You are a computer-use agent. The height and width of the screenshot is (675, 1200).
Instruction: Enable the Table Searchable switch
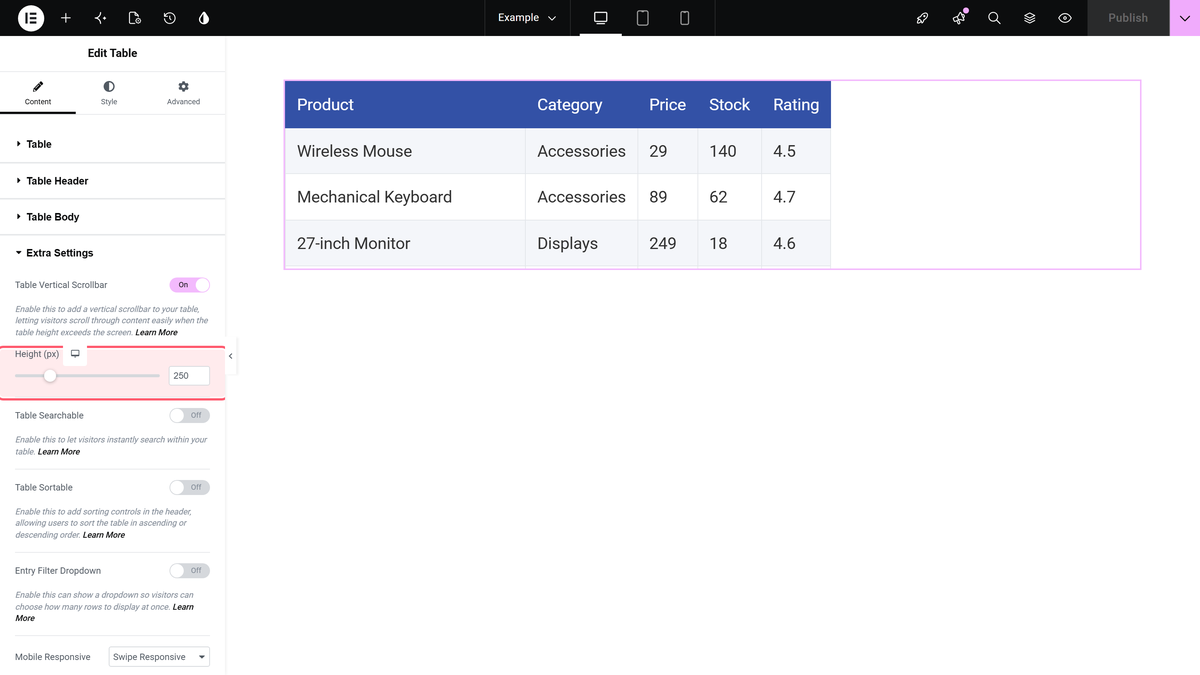click(x=190, y=415)
